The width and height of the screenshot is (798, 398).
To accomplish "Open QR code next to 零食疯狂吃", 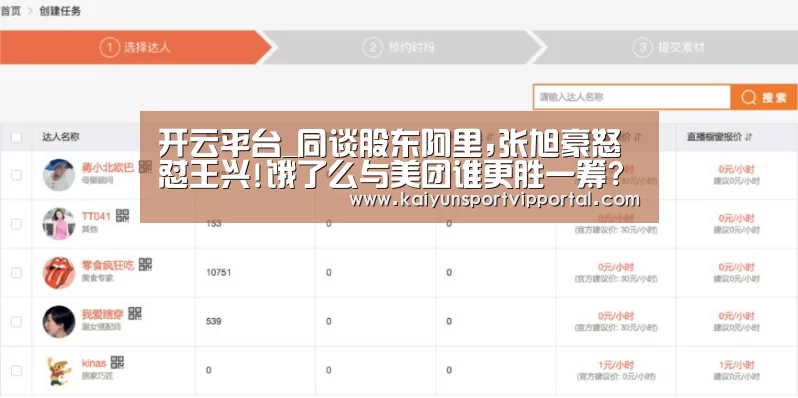I will pos(146,264).
